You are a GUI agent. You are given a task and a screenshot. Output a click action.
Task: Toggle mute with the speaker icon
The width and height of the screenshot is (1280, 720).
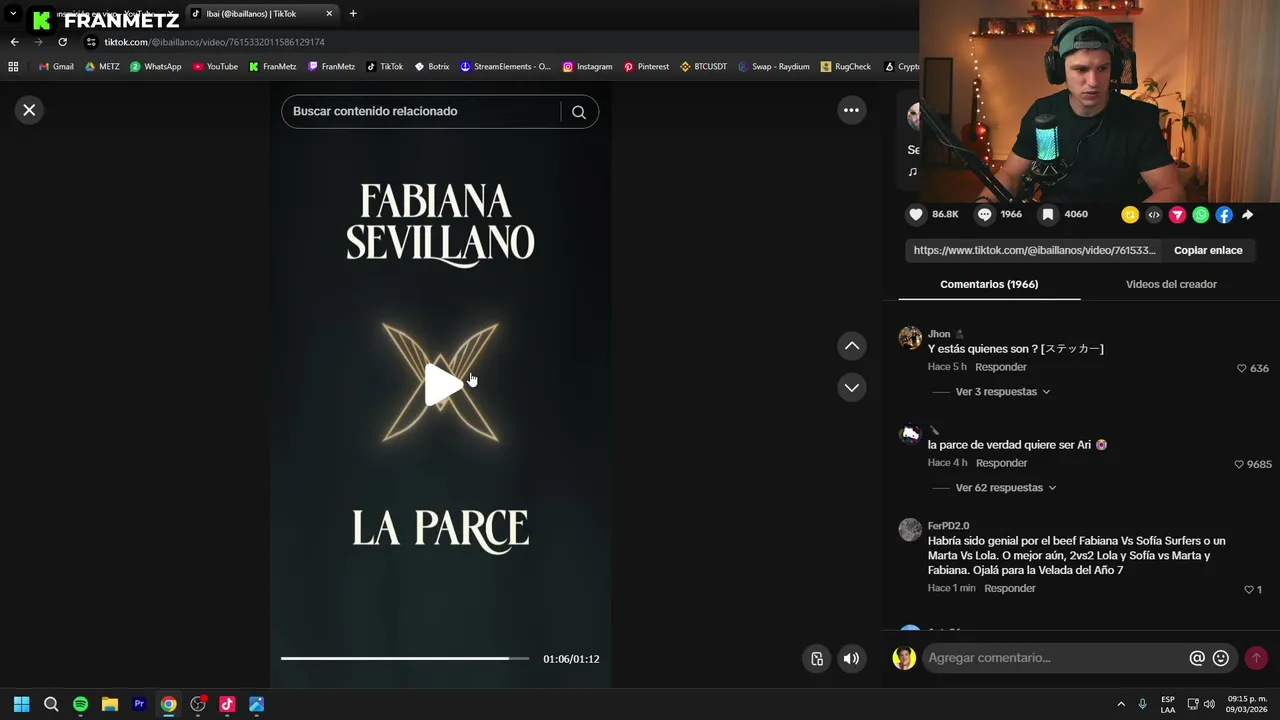coord(851,658)
